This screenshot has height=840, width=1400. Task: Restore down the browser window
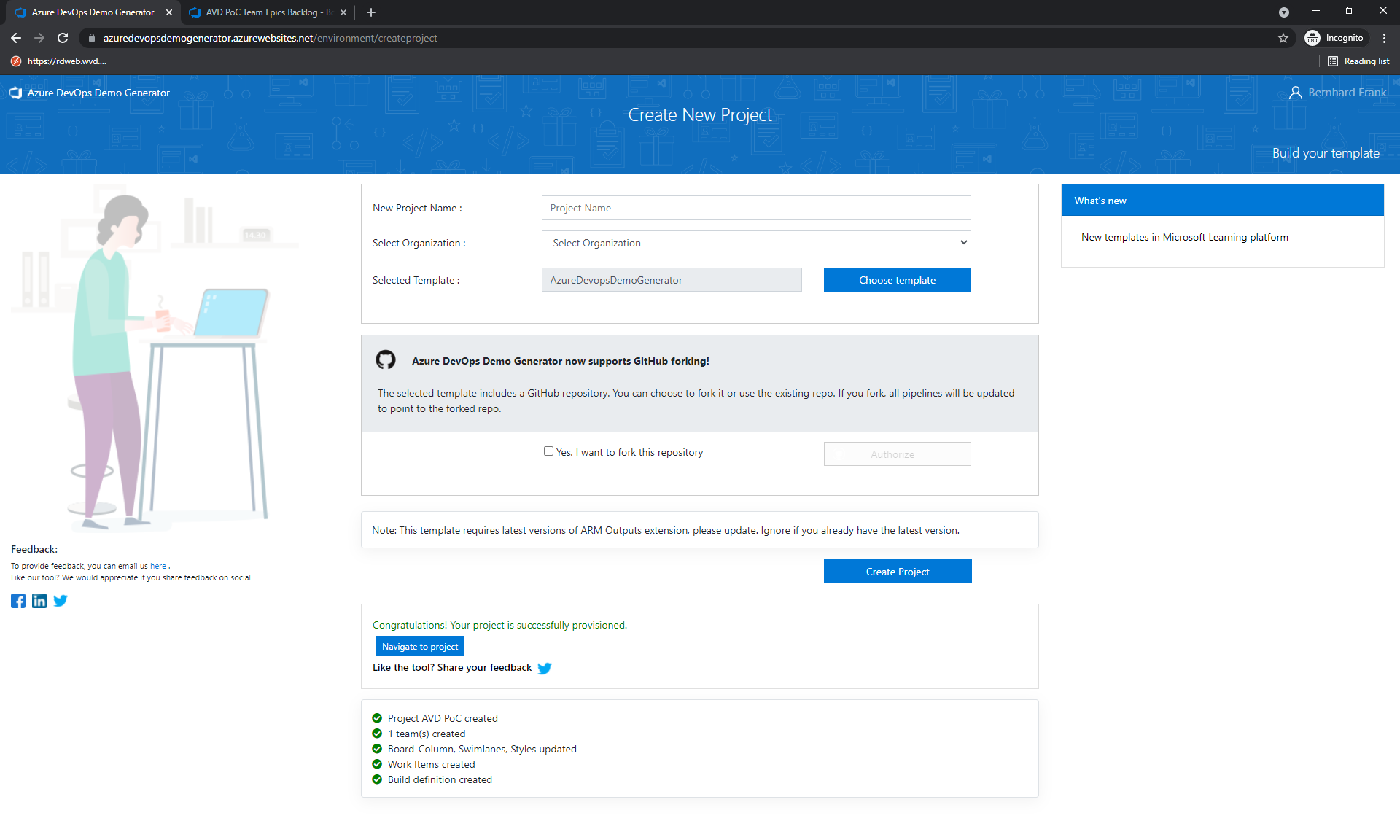[1350, 11]
